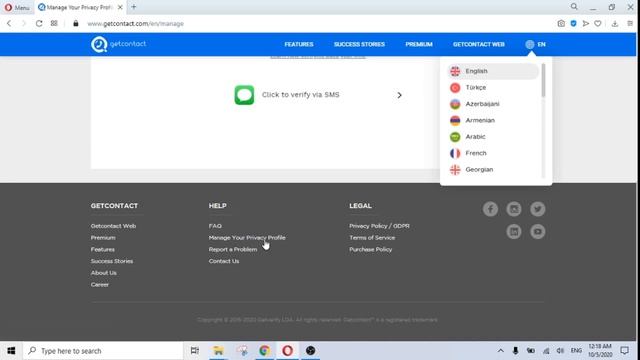Open the Features footer link
The image size is (640, 360).
click(x=102, y=249)
